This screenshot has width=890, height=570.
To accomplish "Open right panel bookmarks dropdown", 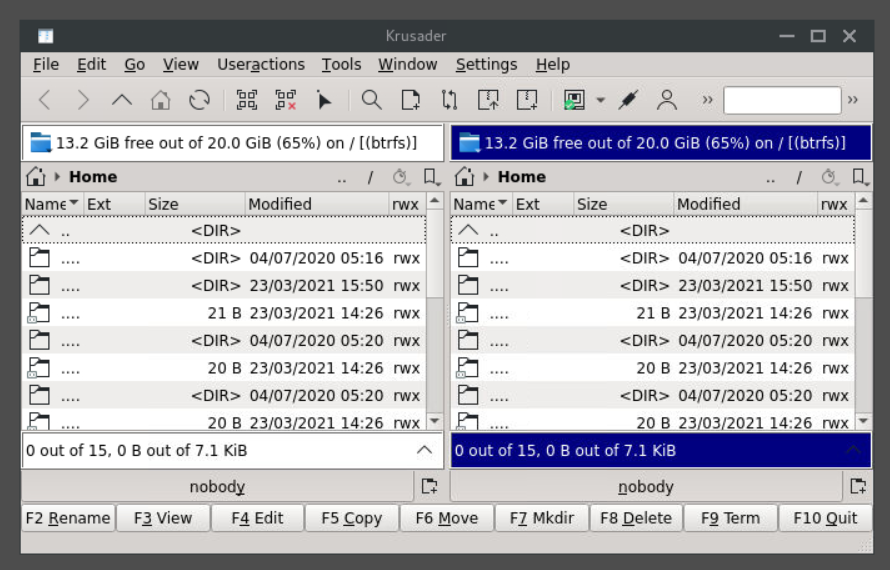I will (860, 178).
